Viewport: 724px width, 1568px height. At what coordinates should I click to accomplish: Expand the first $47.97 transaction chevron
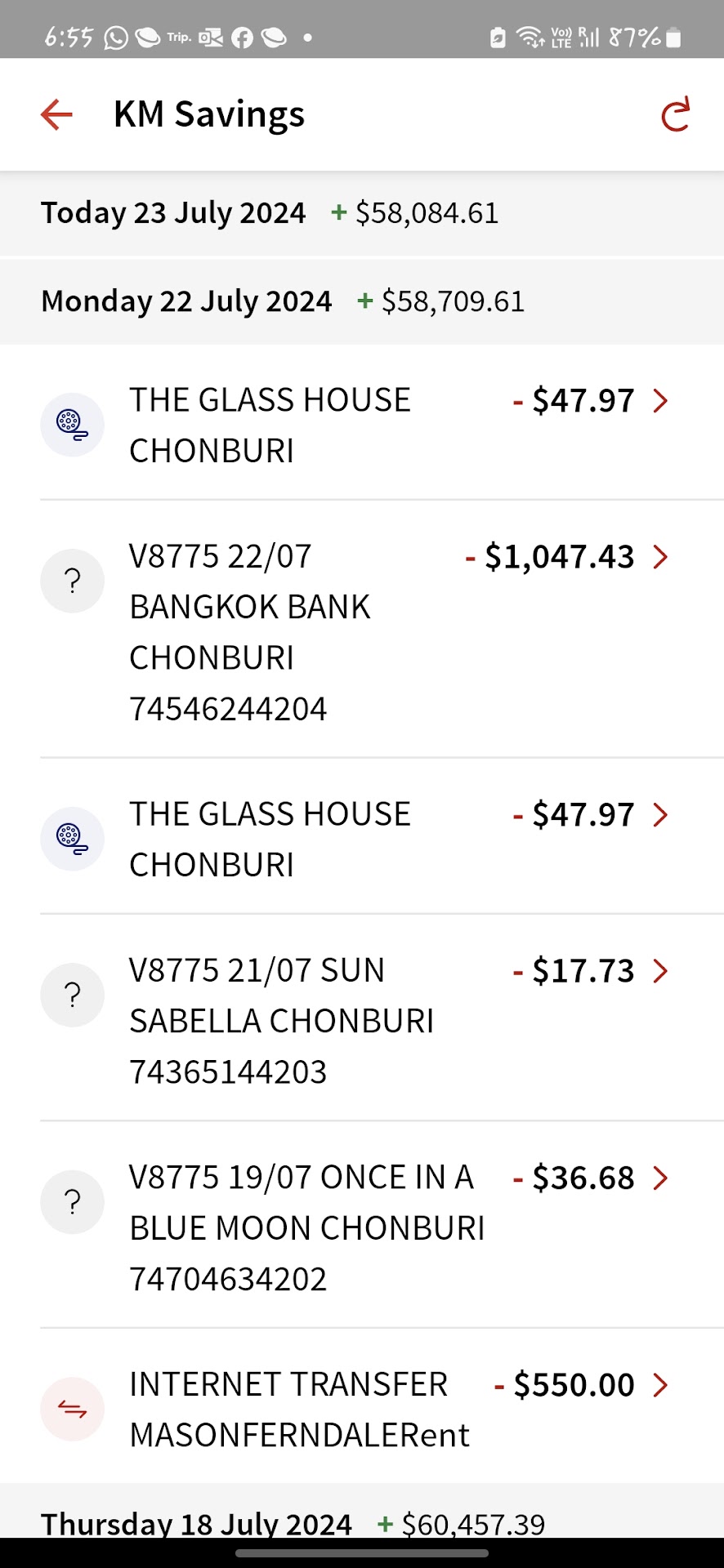(x=660, y=401)
